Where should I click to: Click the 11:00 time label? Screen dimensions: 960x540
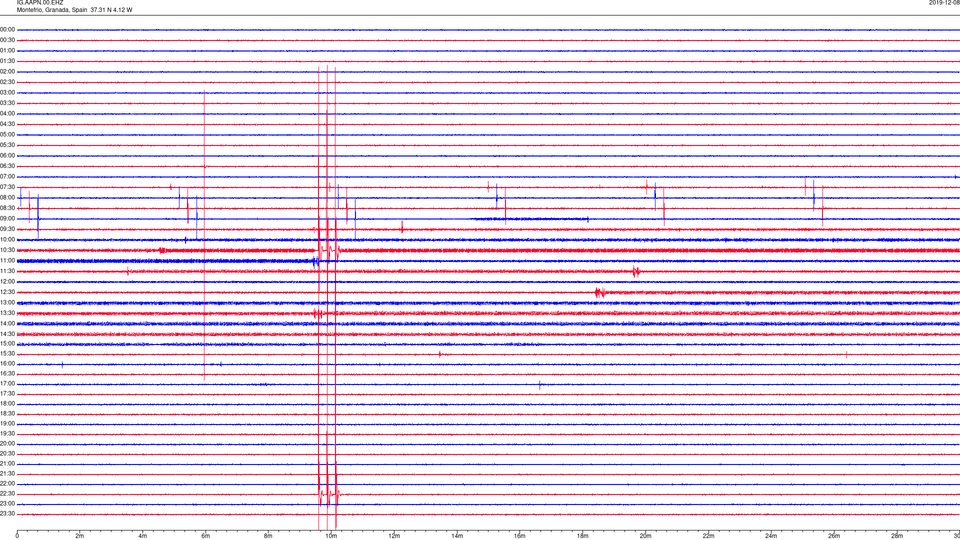tap(7, 260)
